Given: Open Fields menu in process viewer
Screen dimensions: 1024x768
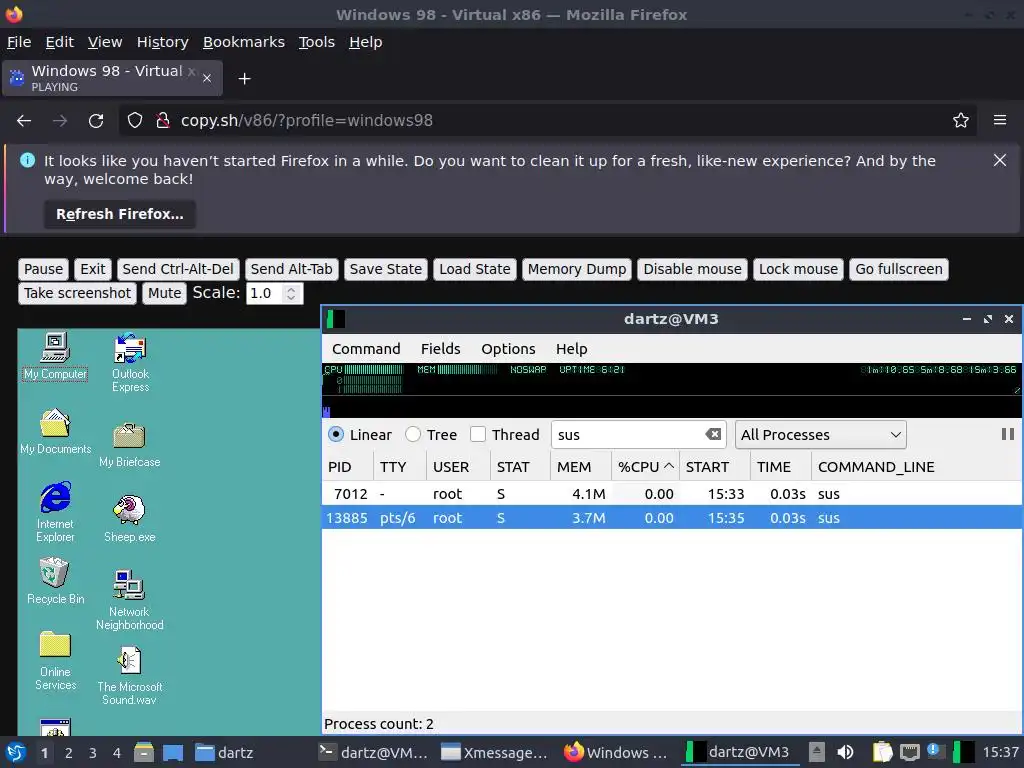Looking at the screenshot, I should click(440, 349).
